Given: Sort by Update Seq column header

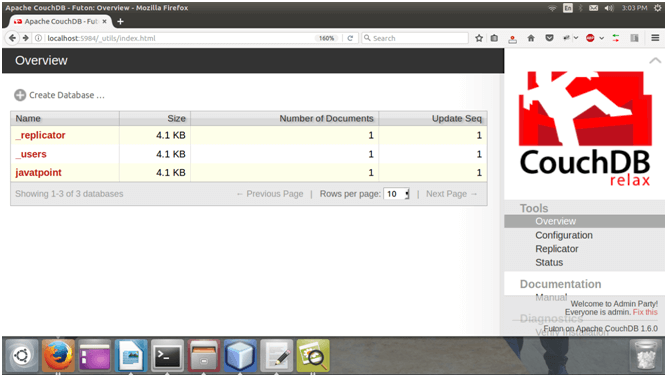Looking at the screenshot, I should [433, 118].
